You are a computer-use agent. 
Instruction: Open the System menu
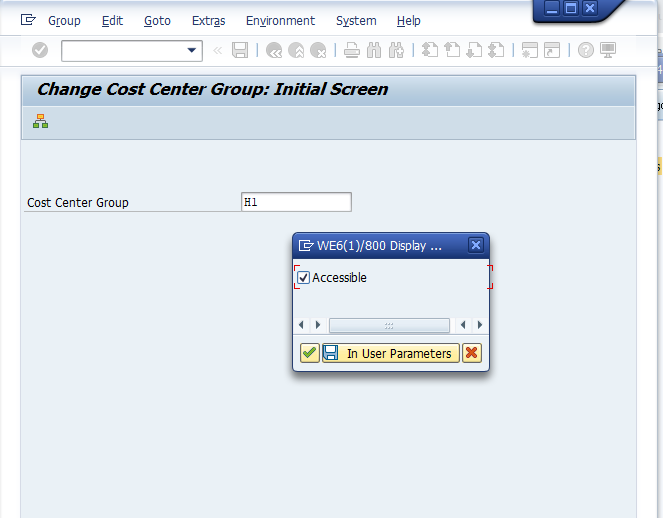click(x=356, y=20)
